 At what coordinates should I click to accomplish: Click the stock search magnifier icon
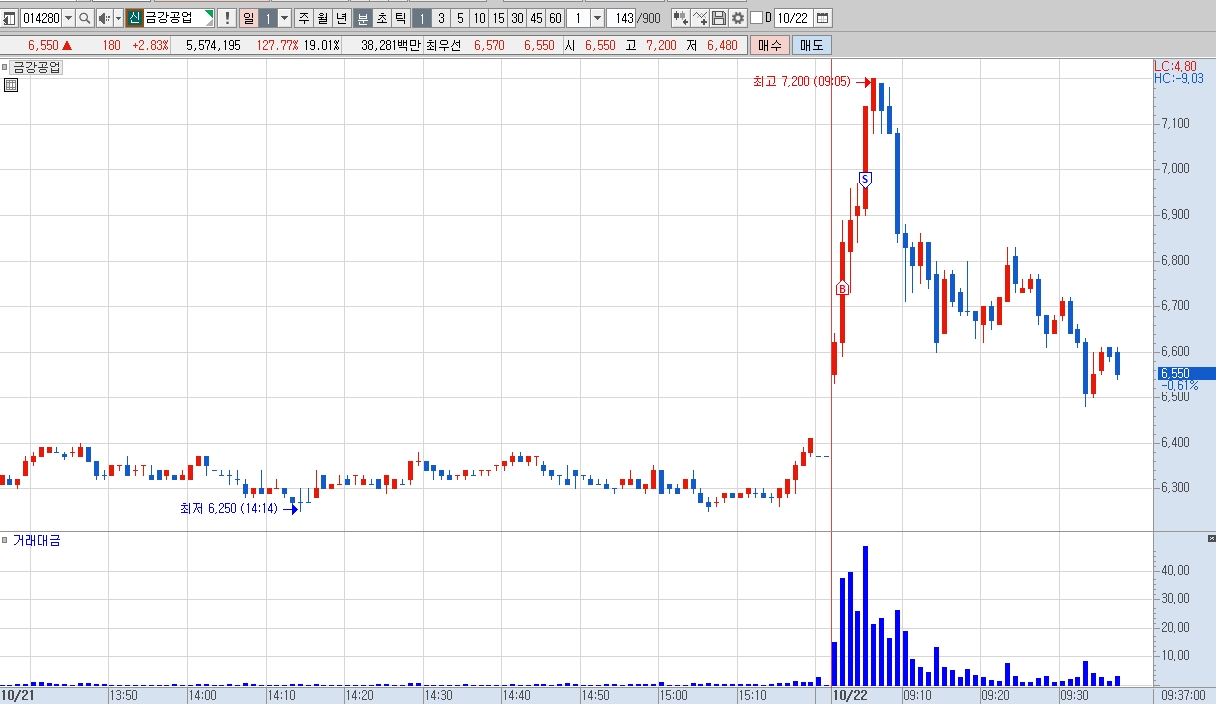click(x=85, y=18)
